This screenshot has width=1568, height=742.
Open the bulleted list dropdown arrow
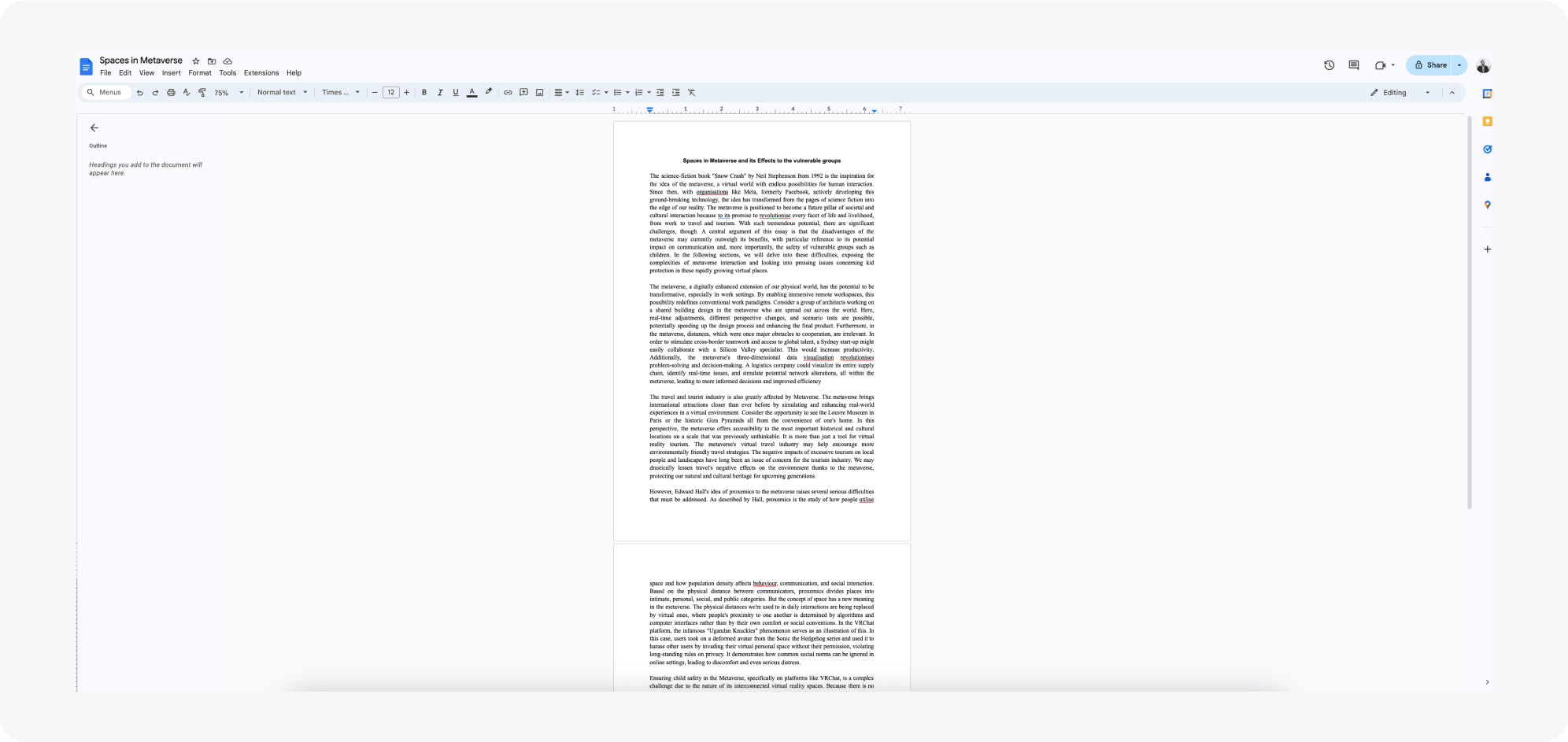[x=627, y=93]
